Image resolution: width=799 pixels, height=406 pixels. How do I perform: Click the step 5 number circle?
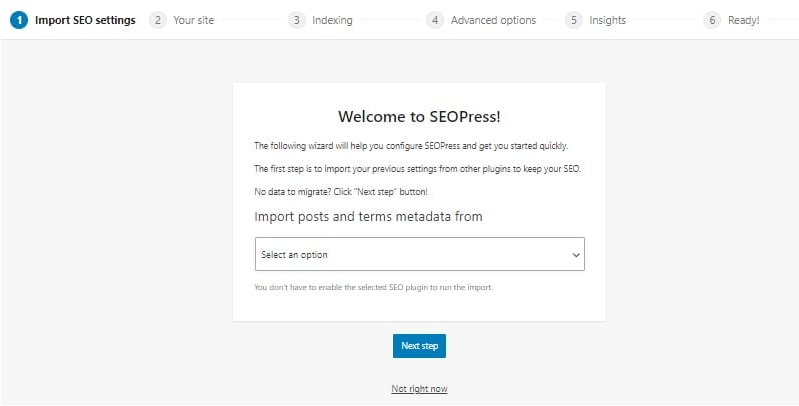click(573, 20)
